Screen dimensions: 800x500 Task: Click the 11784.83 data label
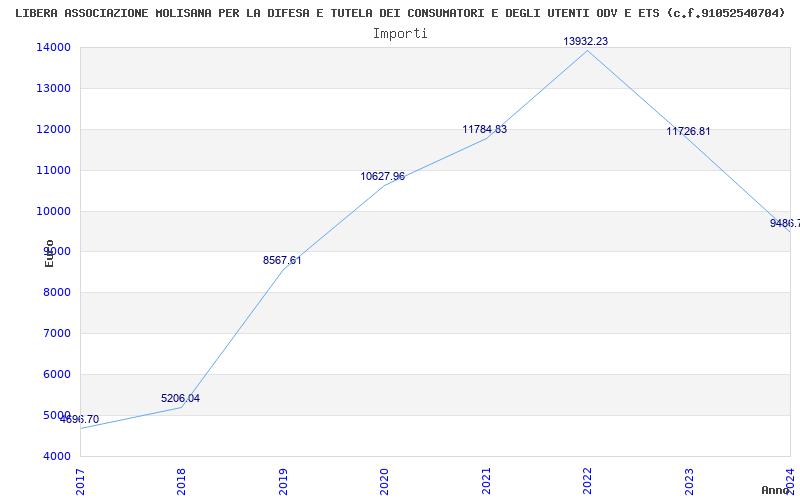(485, 129)
